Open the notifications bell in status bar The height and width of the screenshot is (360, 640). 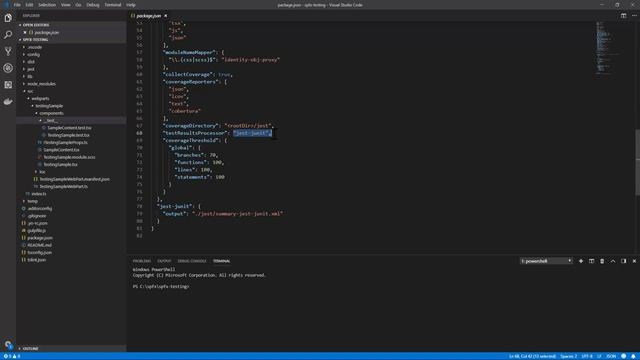click(633, 356)
